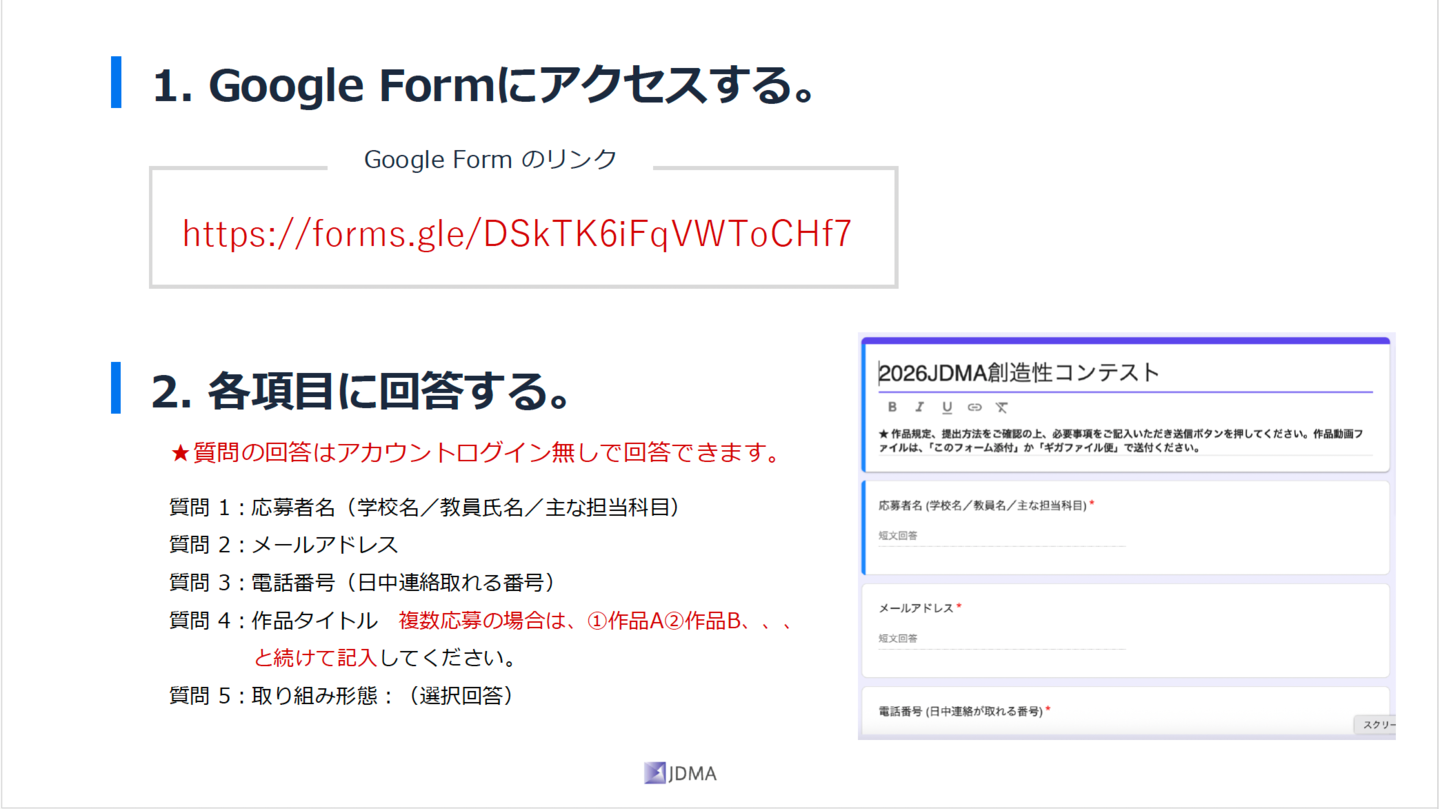Click the メールアドレス short answer field
The width and height of the screenshot is (1440, 809).
[x=1001, y=638]
